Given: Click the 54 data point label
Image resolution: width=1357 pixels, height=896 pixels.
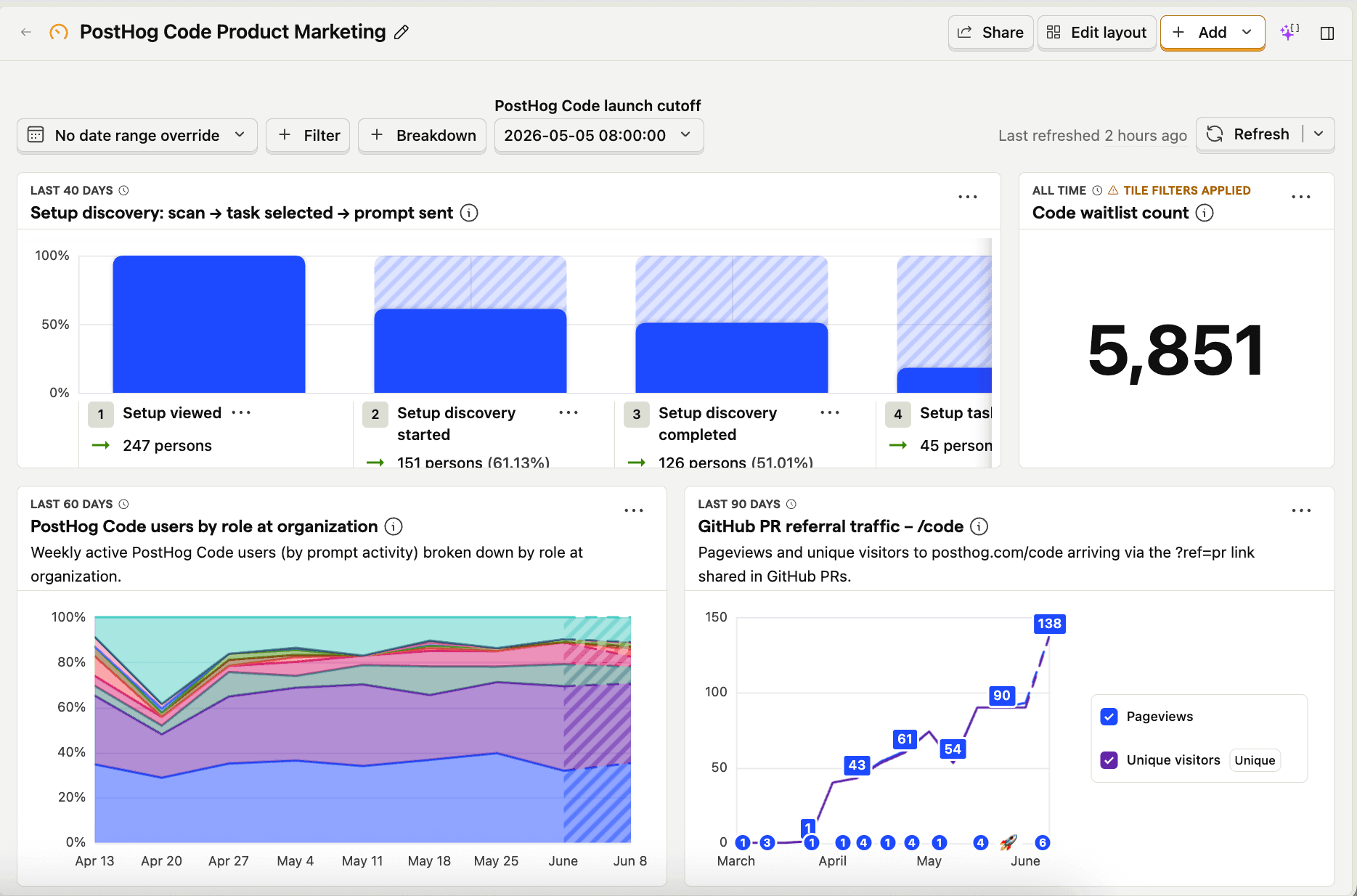Looking at the screenshot, I should (x=953, y=749).
